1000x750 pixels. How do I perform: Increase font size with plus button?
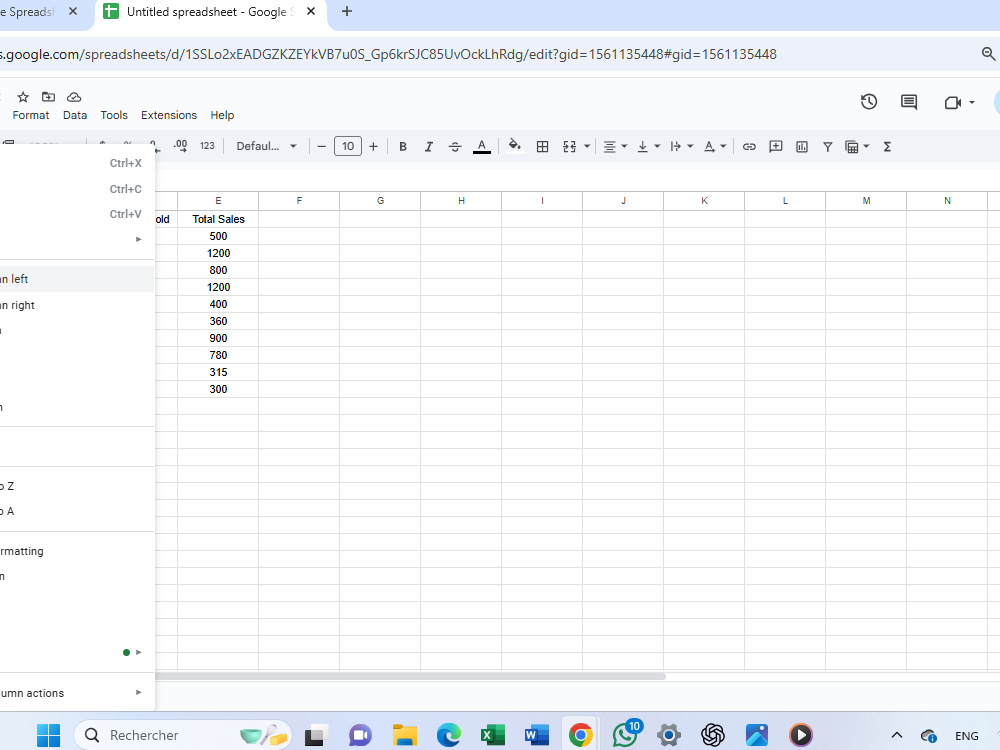click(374, 147)
